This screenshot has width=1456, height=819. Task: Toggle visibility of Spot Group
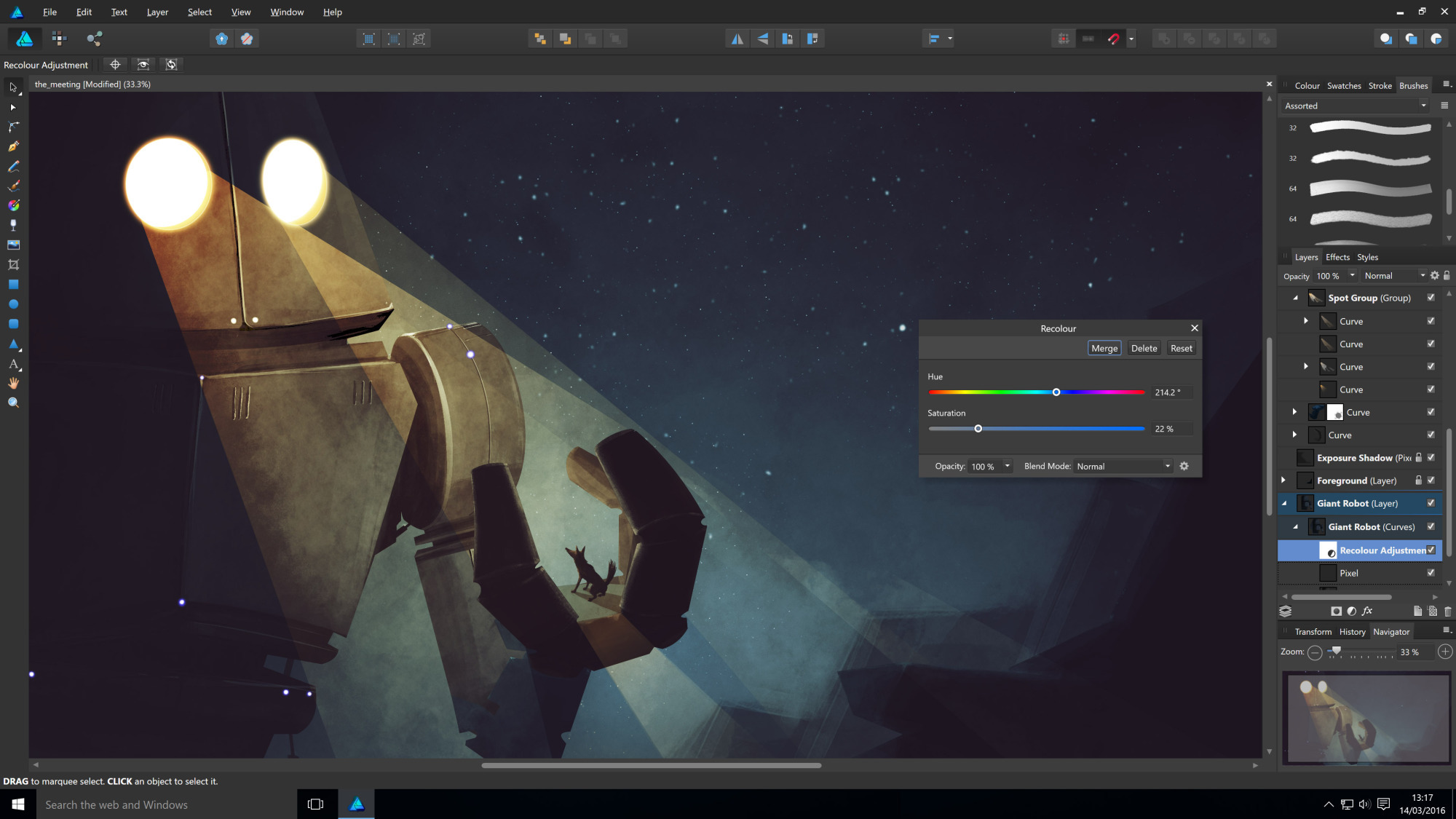tap(1431, 298)
